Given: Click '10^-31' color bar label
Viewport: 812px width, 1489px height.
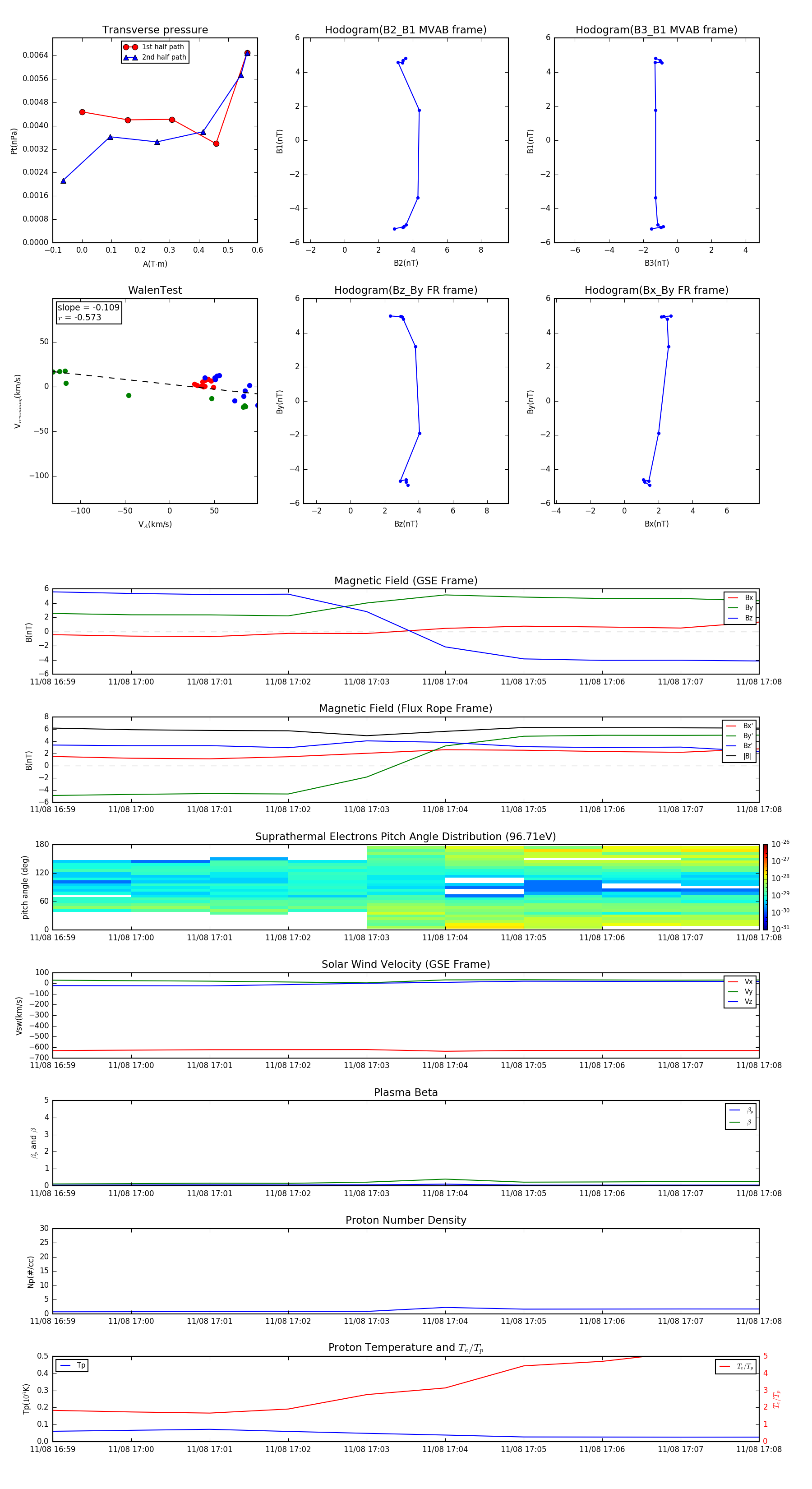Looking at the screenshot, I should point(780,929).
